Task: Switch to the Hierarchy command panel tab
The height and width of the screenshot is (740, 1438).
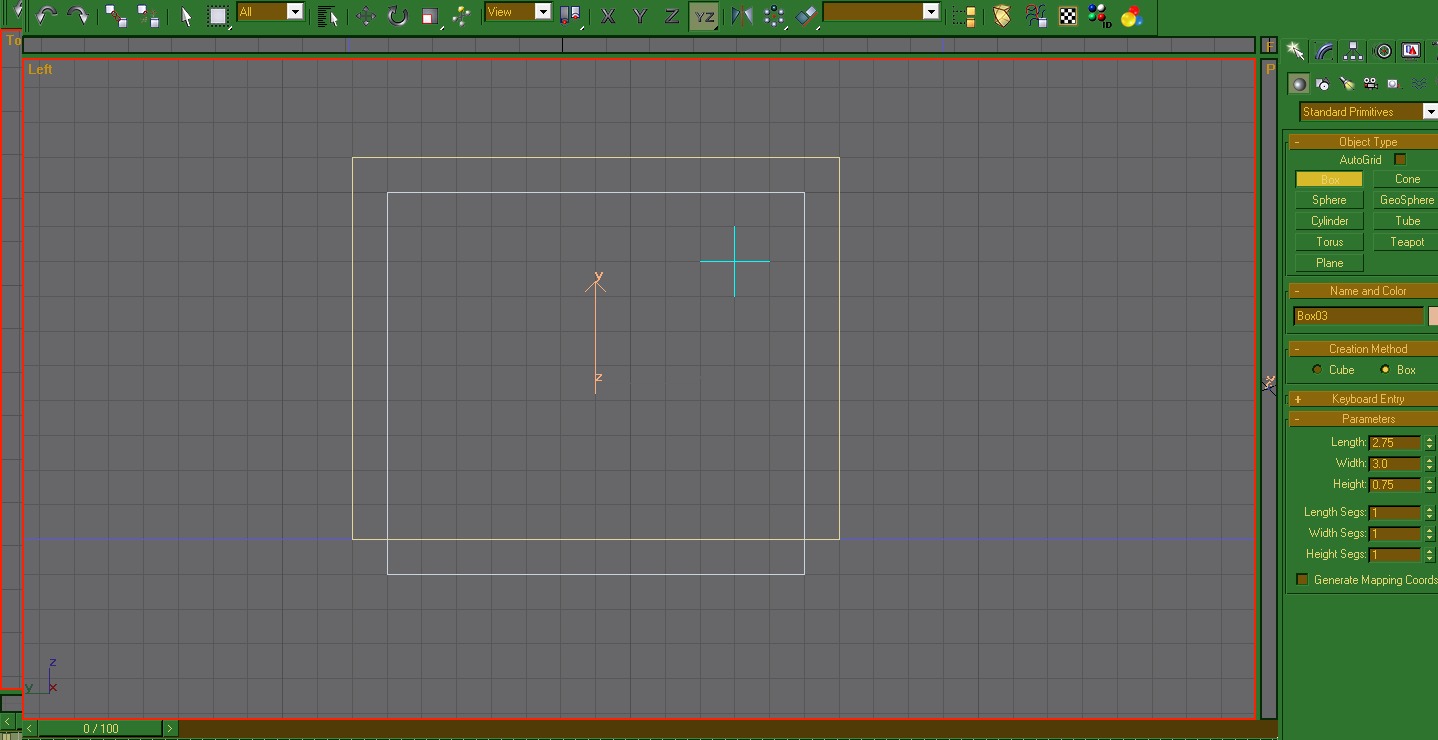Action: coord(1354,51)
